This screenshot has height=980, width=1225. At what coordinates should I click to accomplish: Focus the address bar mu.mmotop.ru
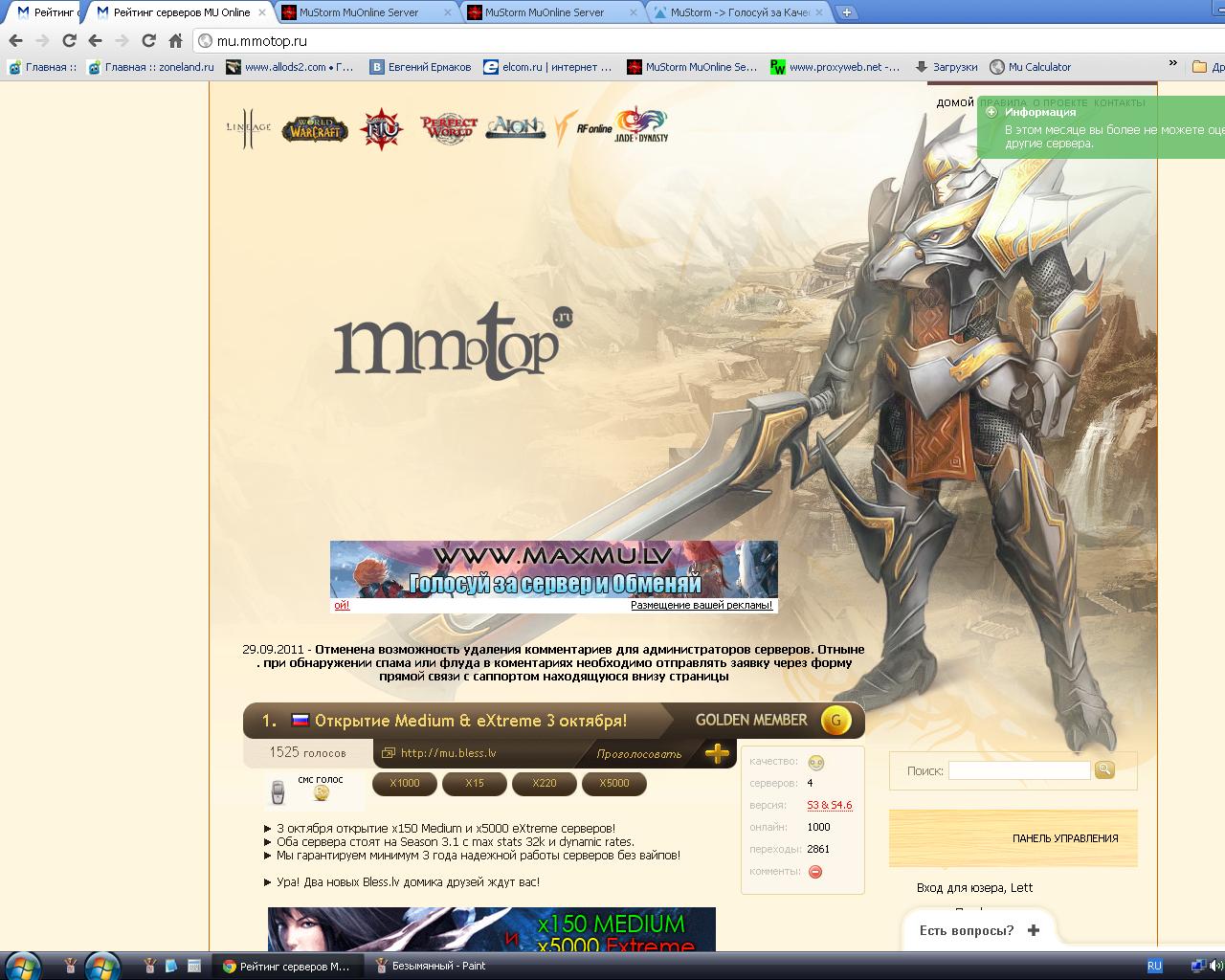pos(708,40)
